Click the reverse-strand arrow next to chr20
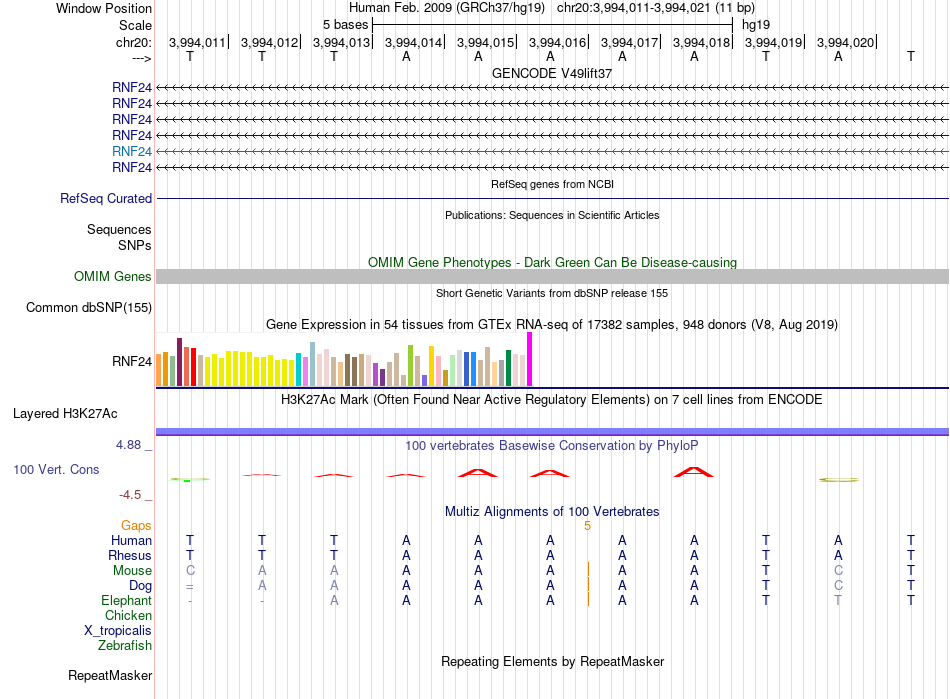The image size is (950, 699). (142, 58)
